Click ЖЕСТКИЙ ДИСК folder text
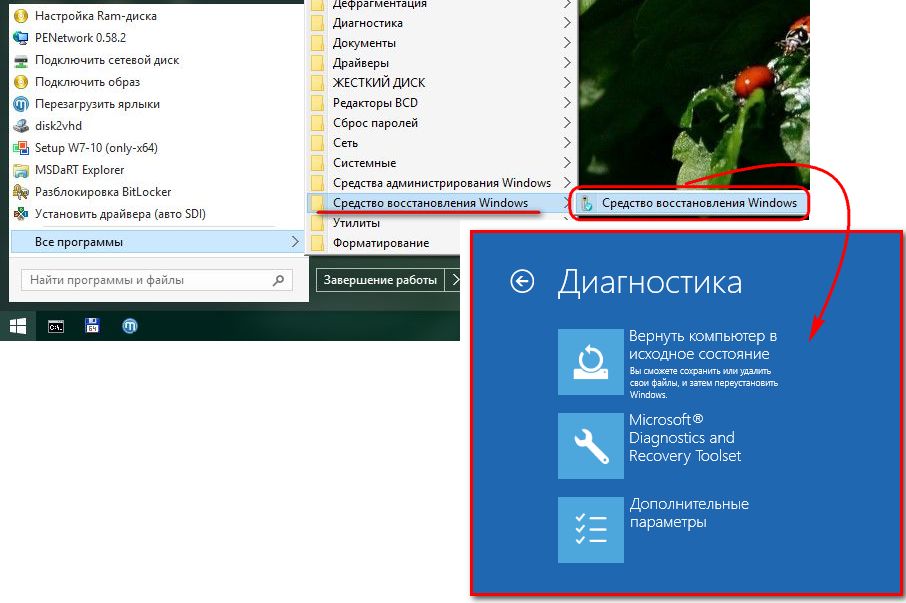 pyautogui.click(x=378, y=83)
